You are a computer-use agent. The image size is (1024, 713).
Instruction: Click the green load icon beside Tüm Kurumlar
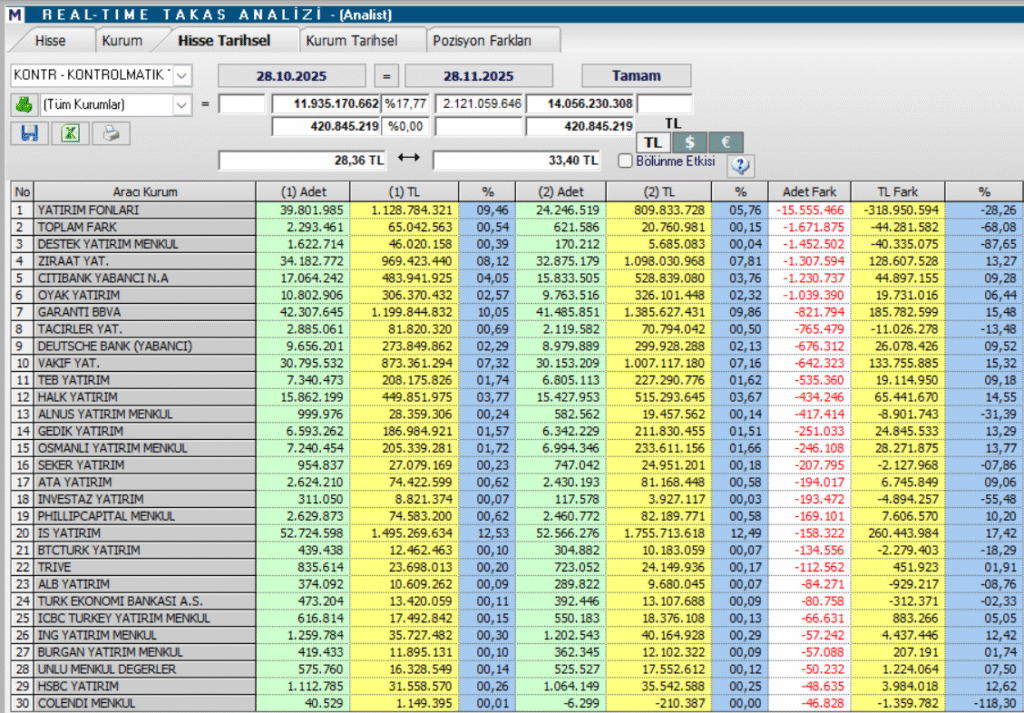tap(25, 105)
